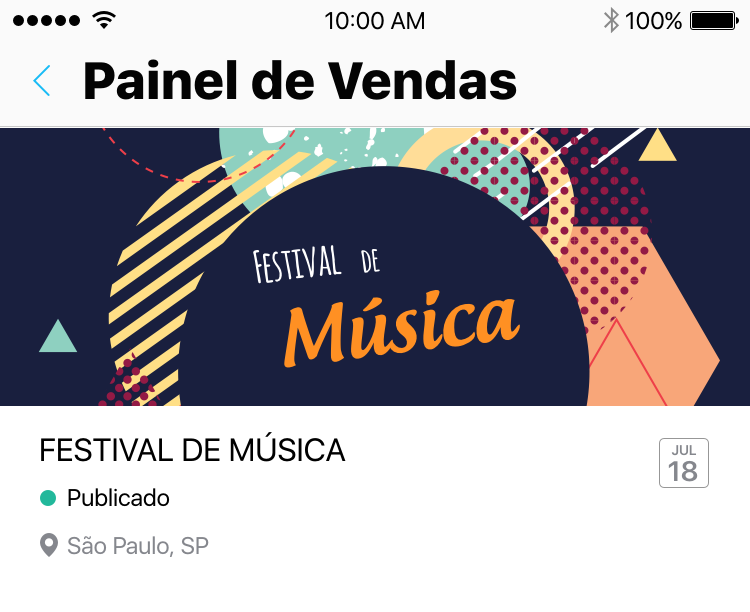Click the FESTIVAL DE MÚSICA event title
The image size is (750, 612).
pyautogui.click(x=192, y=451)
